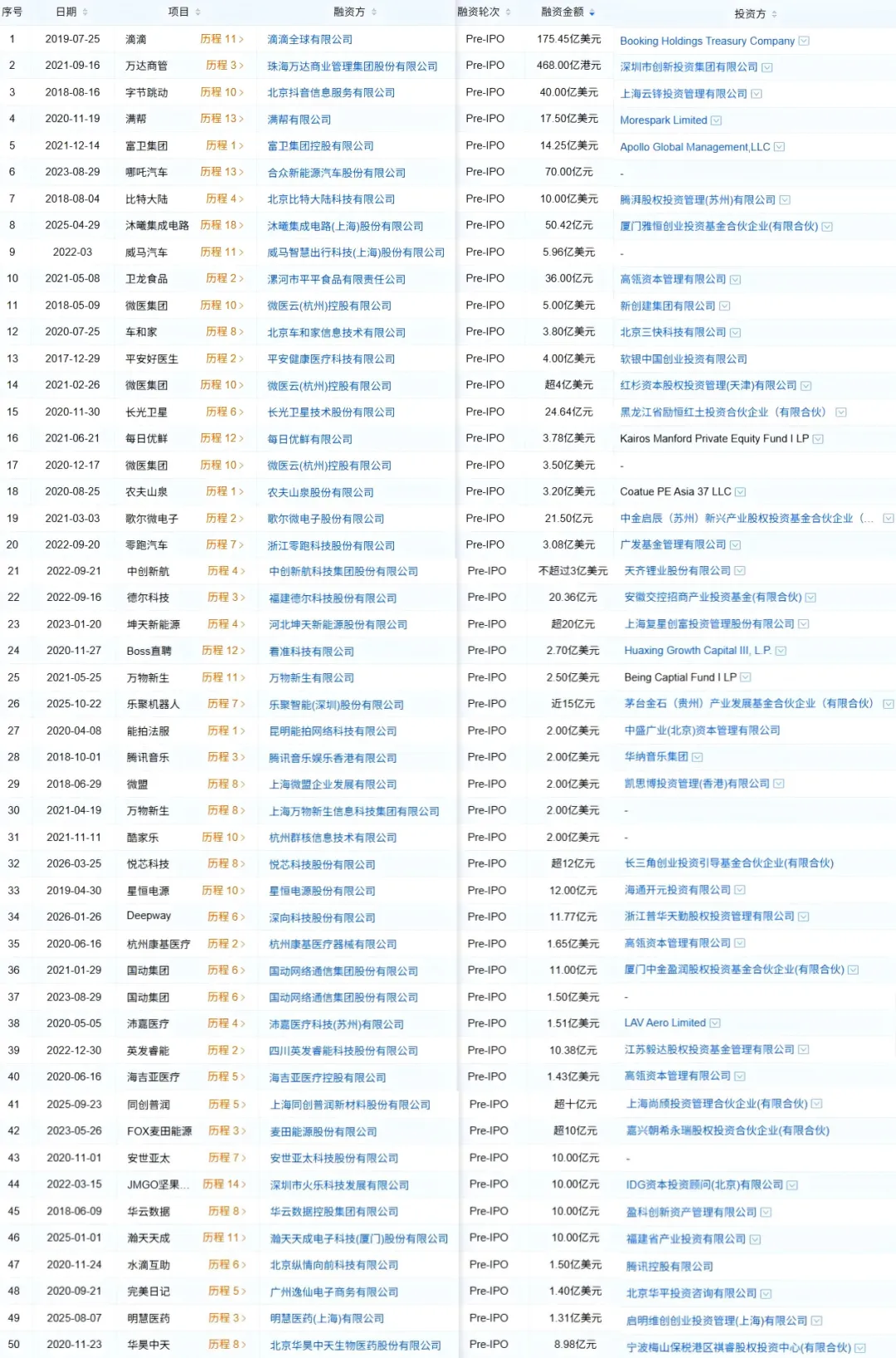Sort by 日期 column sort arrows

coord(85,12)
